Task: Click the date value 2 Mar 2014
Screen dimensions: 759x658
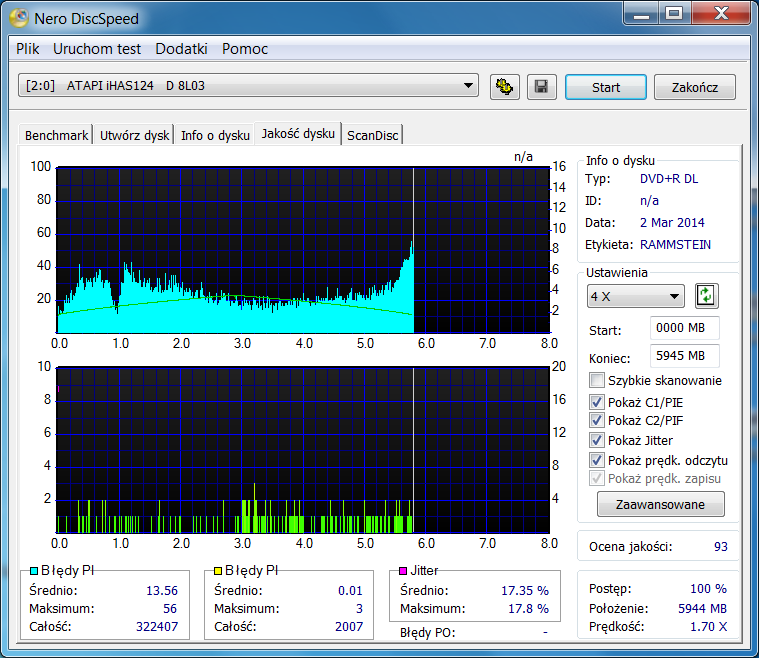Action: [672, 223]
